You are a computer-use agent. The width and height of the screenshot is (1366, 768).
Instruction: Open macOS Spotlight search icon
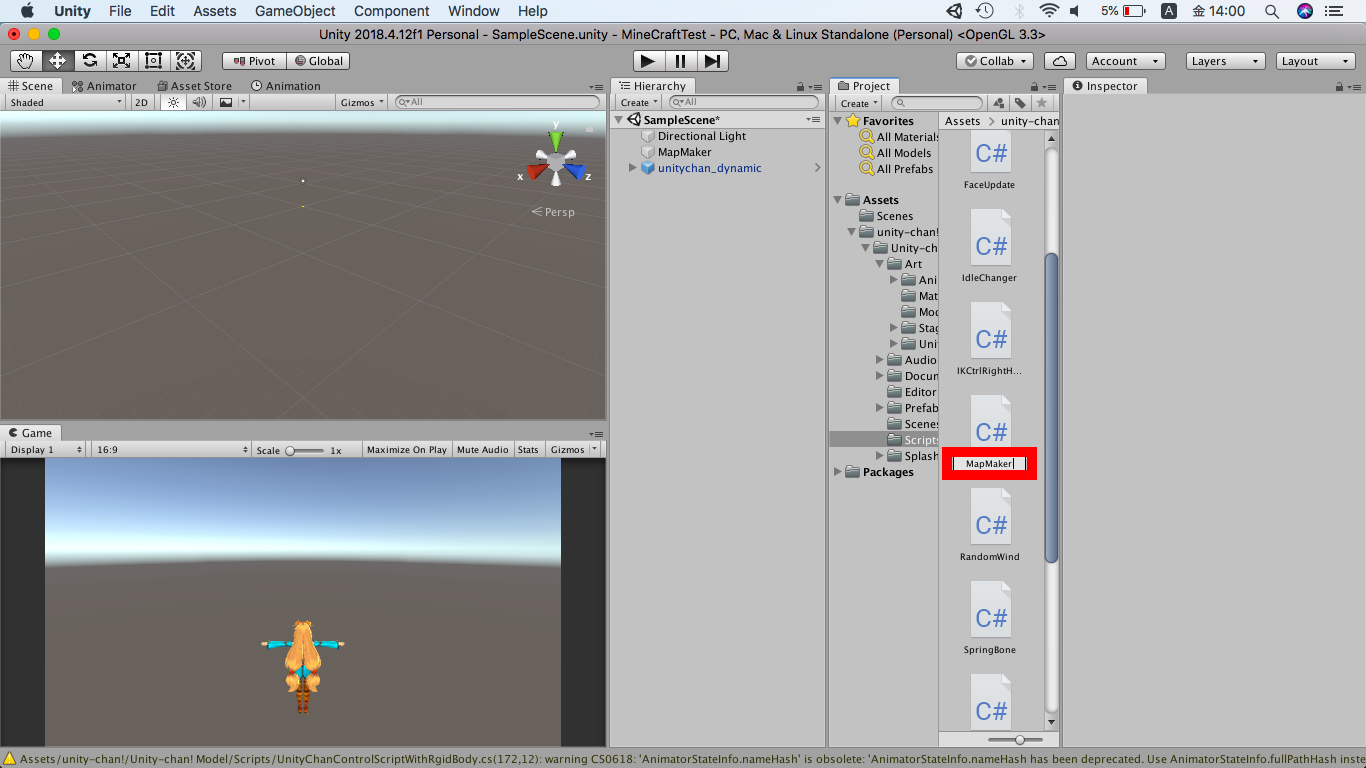coord(1271,11)
